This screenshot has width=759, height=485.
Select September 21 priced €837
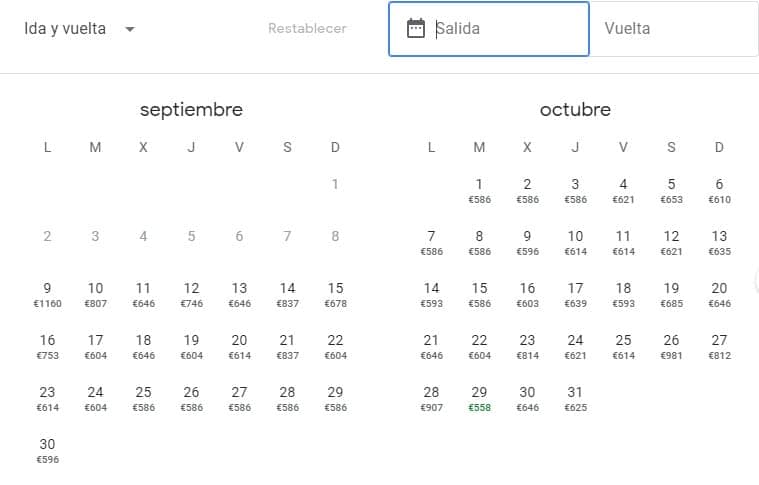point(287,346)
